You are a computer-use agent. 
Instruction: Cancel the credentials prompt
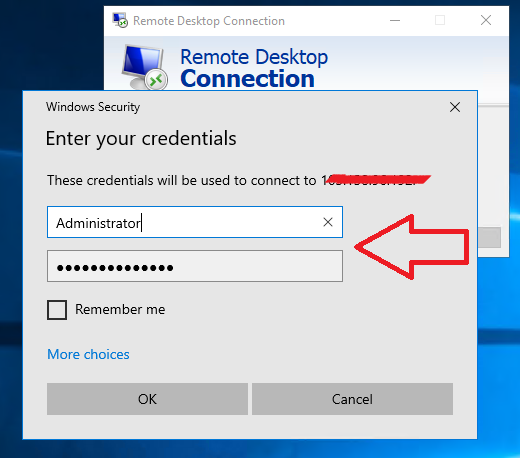coord(352,399)
